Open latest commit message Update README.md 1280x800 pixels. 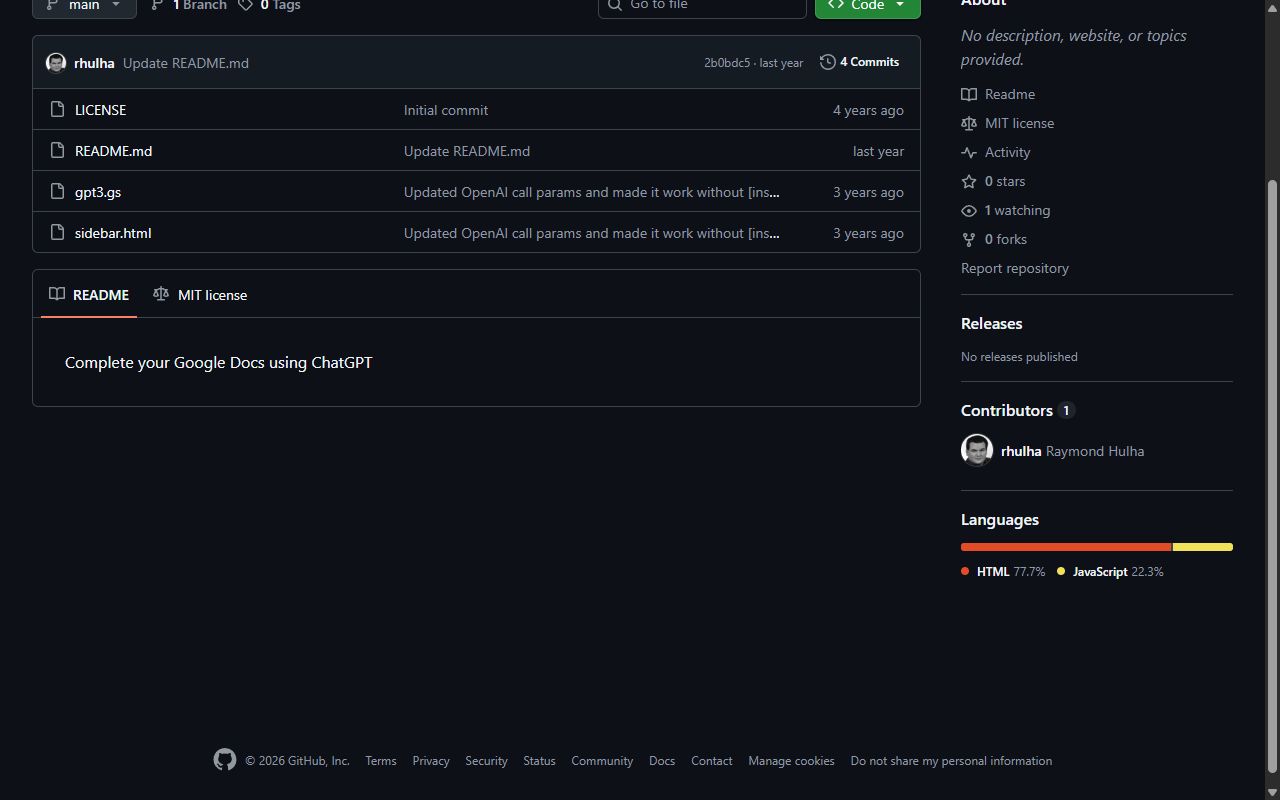186,63
